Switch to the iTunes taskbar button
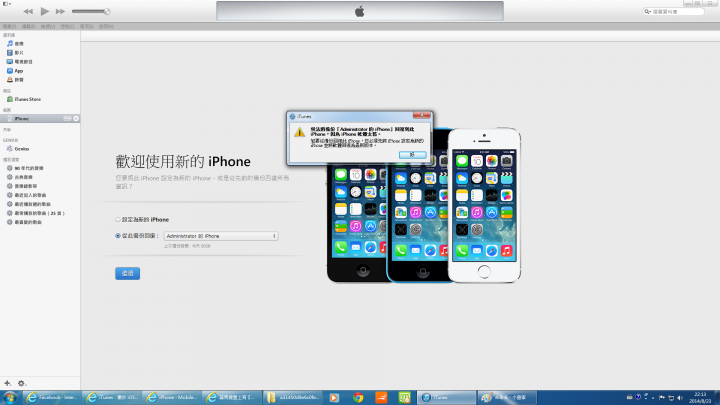Image resolution: width=720 pixels, height=405 pixels. 446,398
